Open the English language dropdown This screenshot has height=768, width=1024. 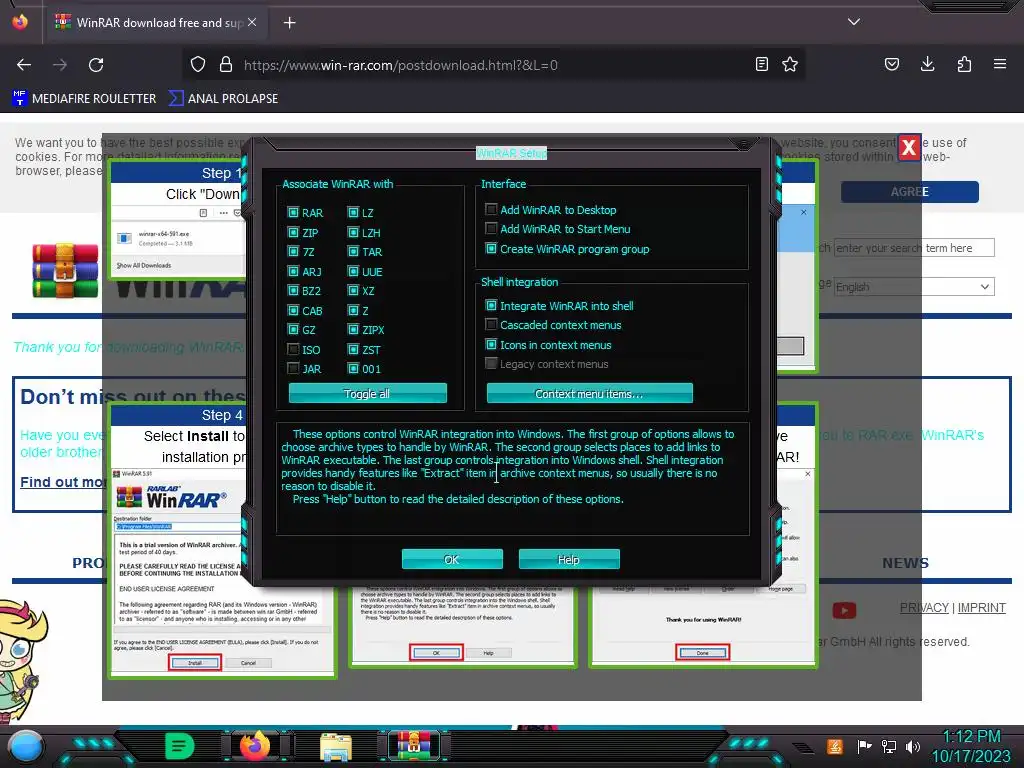(914, 287)
